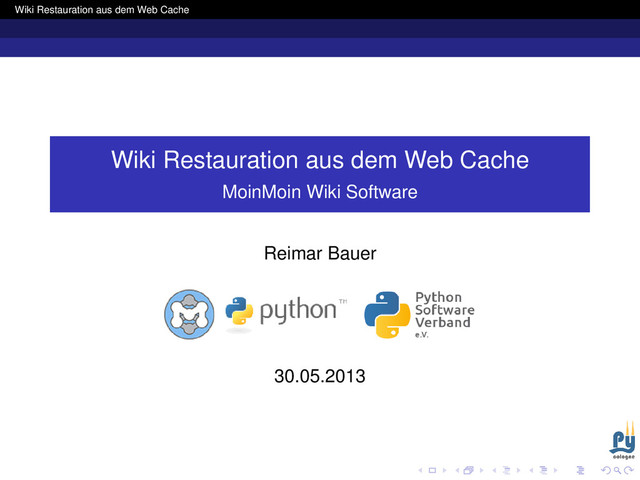
Task: Click the go-back curved arrow icon
Action: 606,470
